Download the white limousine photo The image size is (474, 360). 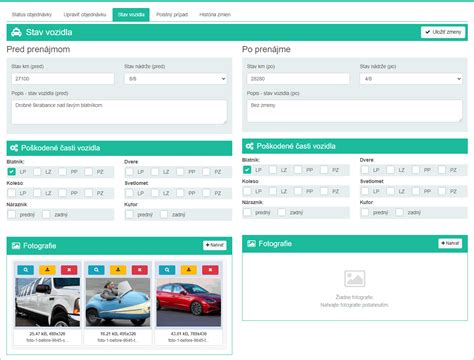click(47, 270)
